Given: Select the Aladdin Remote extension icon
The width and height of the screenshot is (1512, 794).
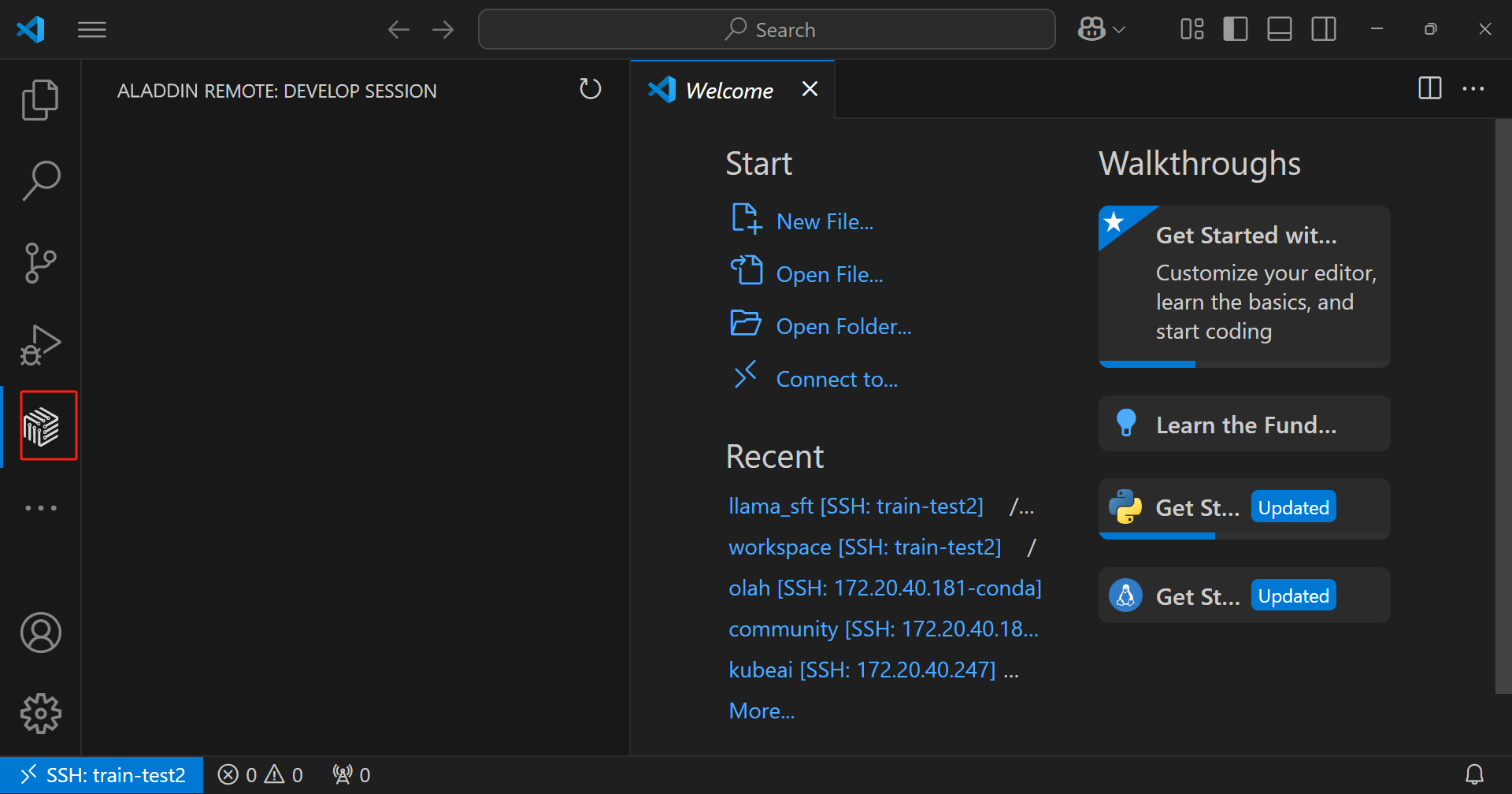Looking at the screenshot, I should 42,426.
